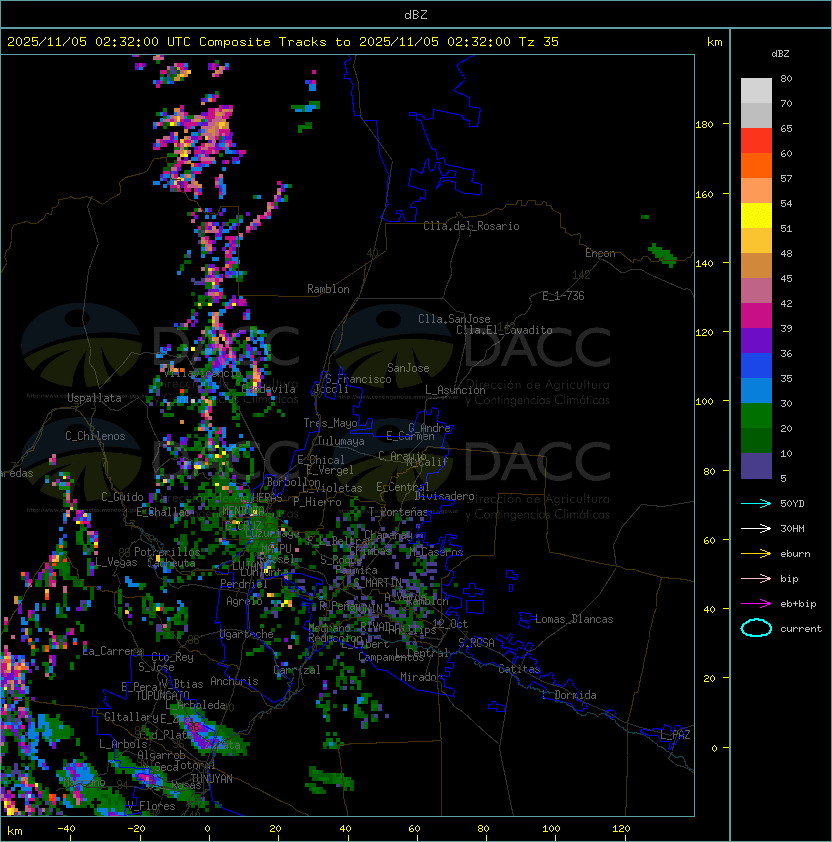Click the La_Carrera map label

pyautogui.click(x=113, y=651)
